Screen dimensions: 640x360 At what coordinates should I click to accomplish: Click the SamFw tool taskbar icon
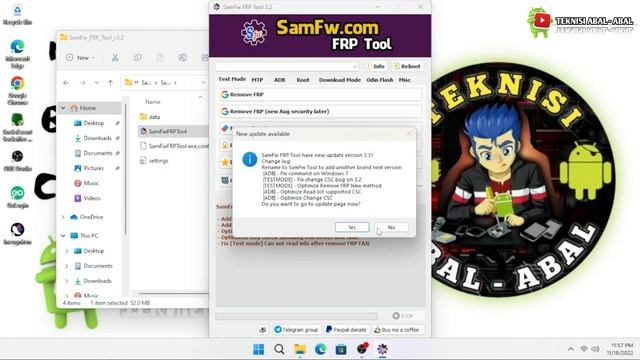(x=382, y=349)
